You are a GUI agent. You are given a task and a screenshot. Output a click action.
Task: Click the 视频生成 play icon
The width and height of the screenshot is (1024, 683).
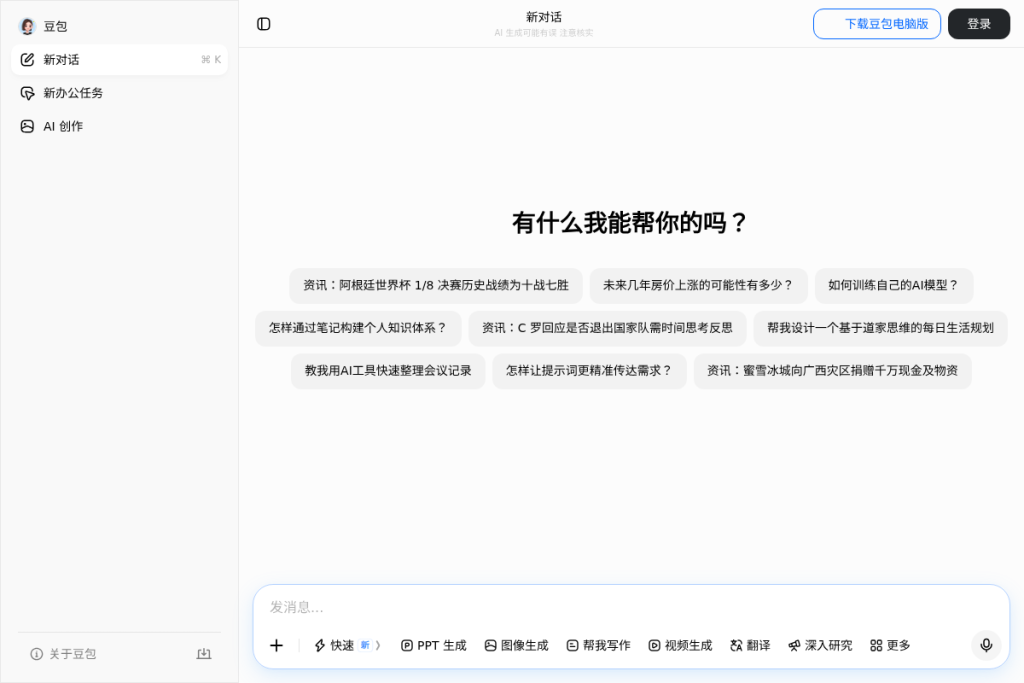[654, 645]
